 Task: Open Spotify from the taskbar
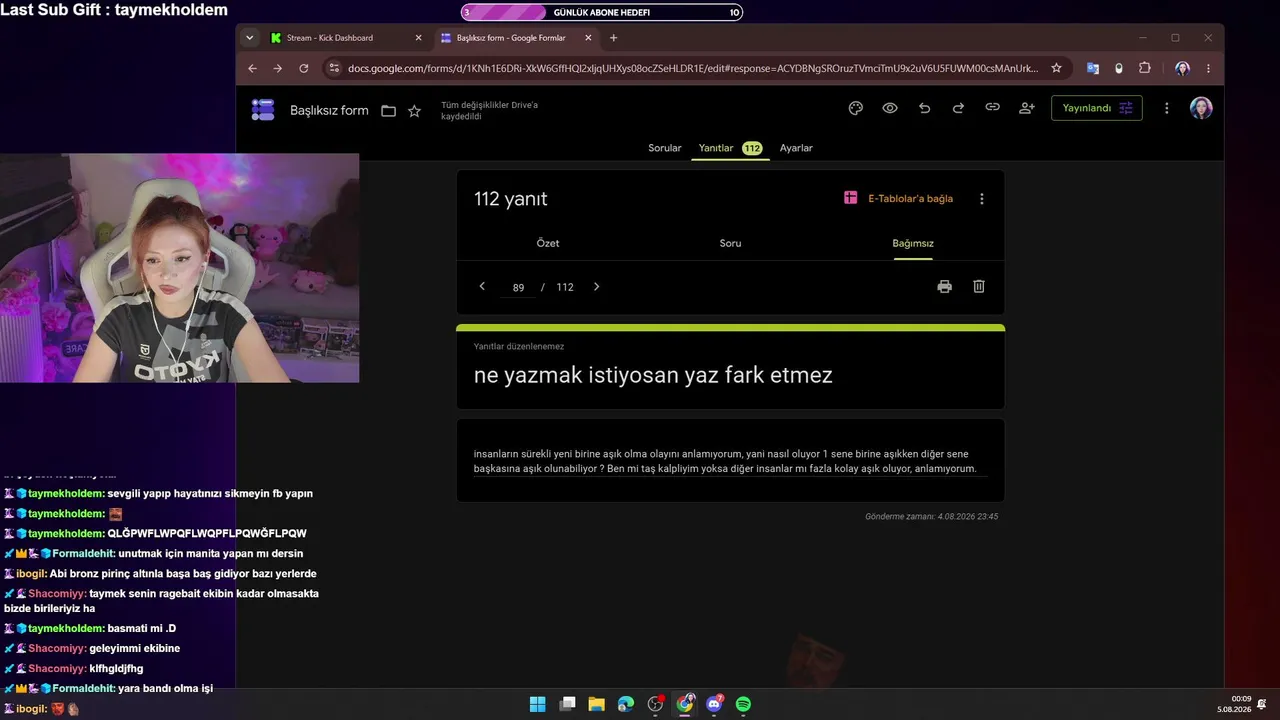[x=744, y=704]
